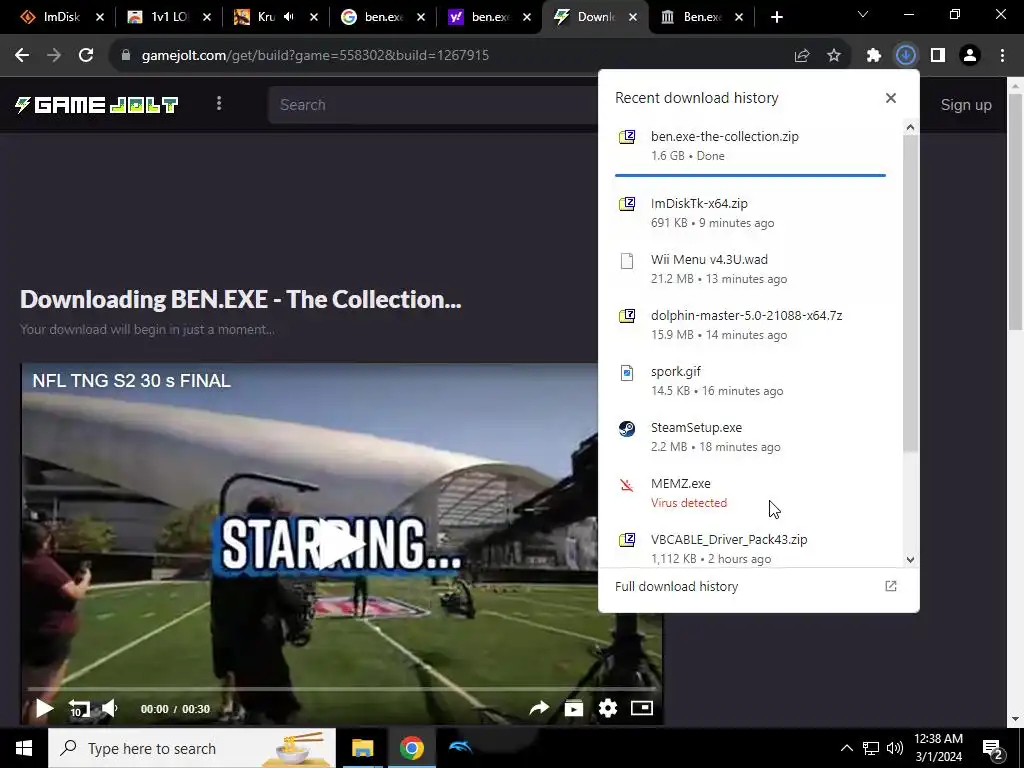Open VBCABLE_Driver_Pack43.zip download entry

[x=750, y=549]
